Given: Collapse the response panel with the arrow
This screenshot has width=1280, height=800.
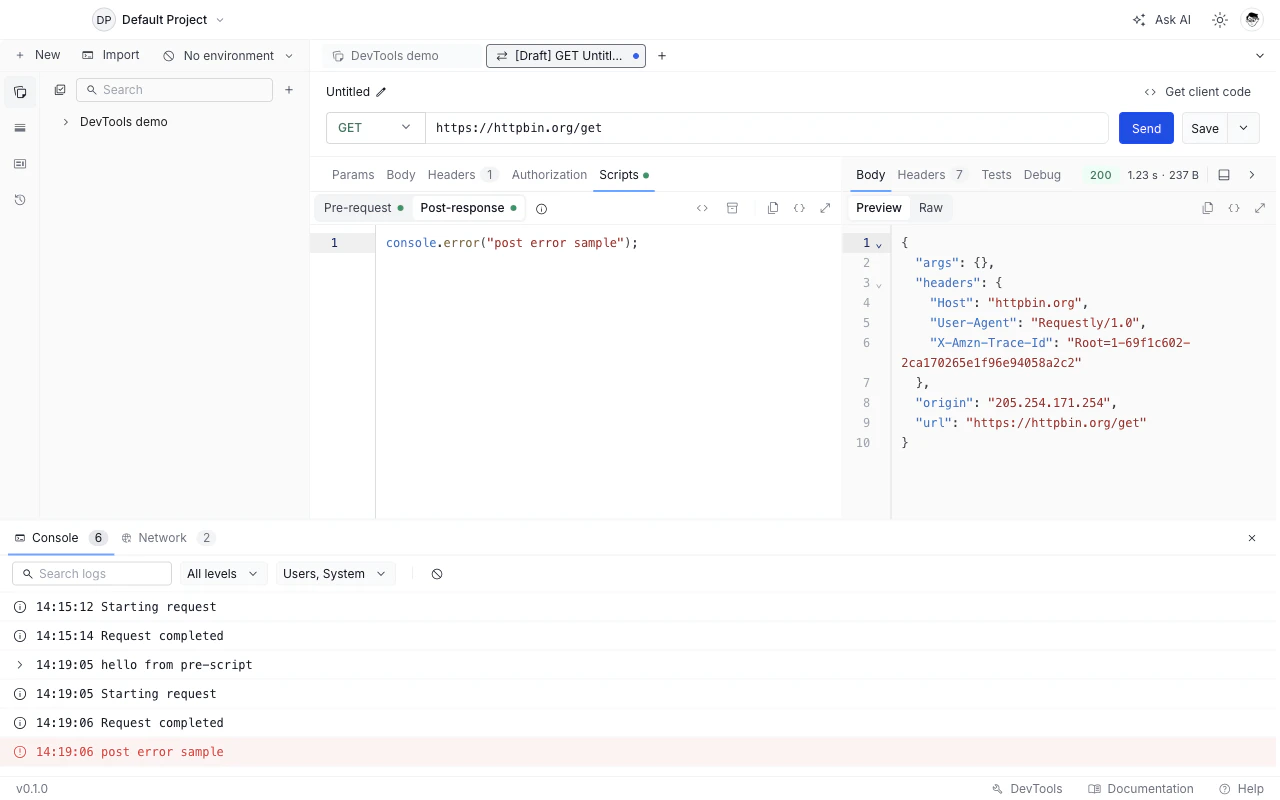Looking at the screenshot, I should coord(1252,175).
